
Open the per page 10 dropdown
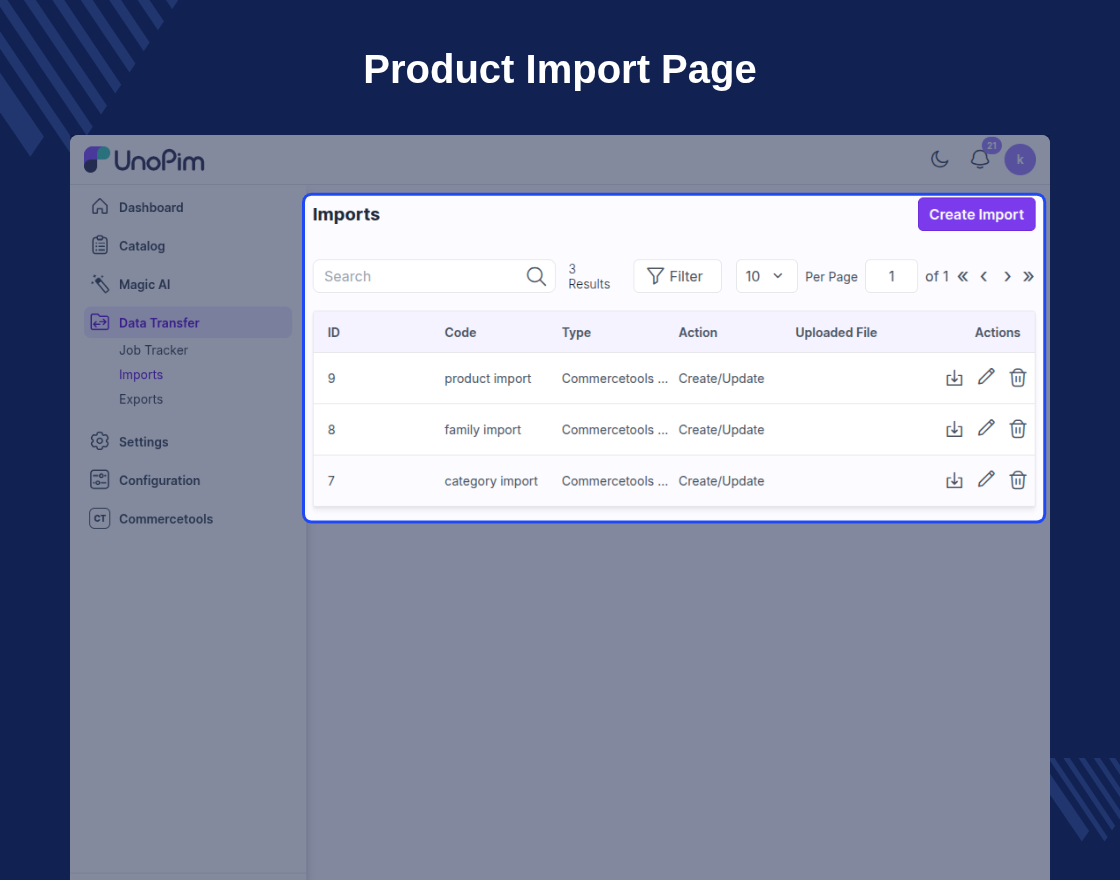pos(766,276)
